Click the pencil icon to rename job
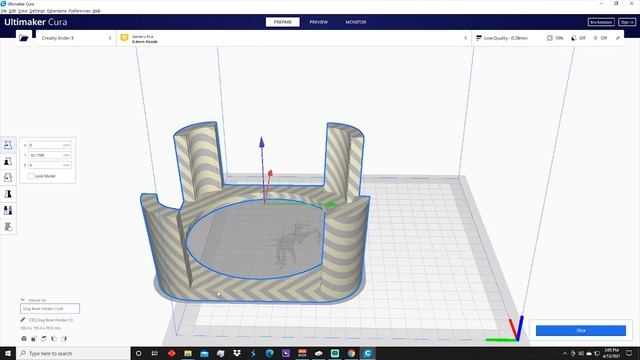 pyautogui.click(x=23, y=320)
